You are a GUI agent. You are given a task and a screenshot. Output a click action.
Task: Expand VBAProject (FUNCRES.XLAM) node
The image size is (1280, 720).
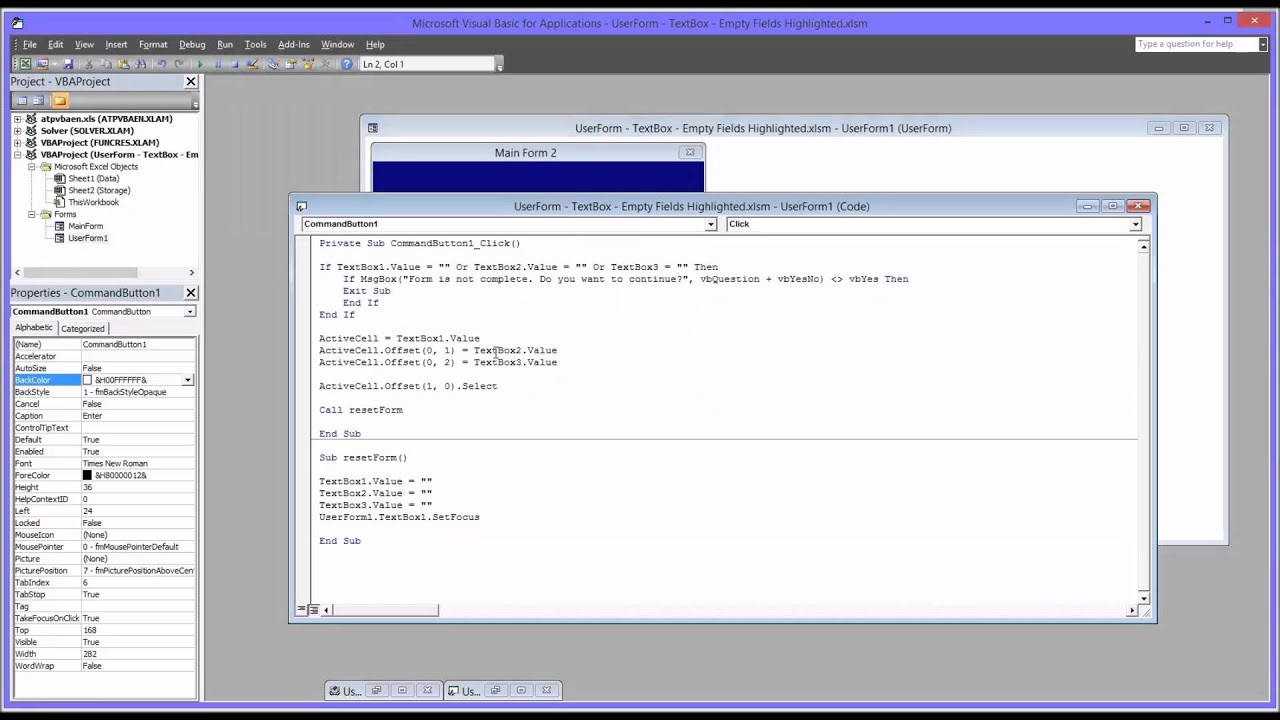click(17, 143)
